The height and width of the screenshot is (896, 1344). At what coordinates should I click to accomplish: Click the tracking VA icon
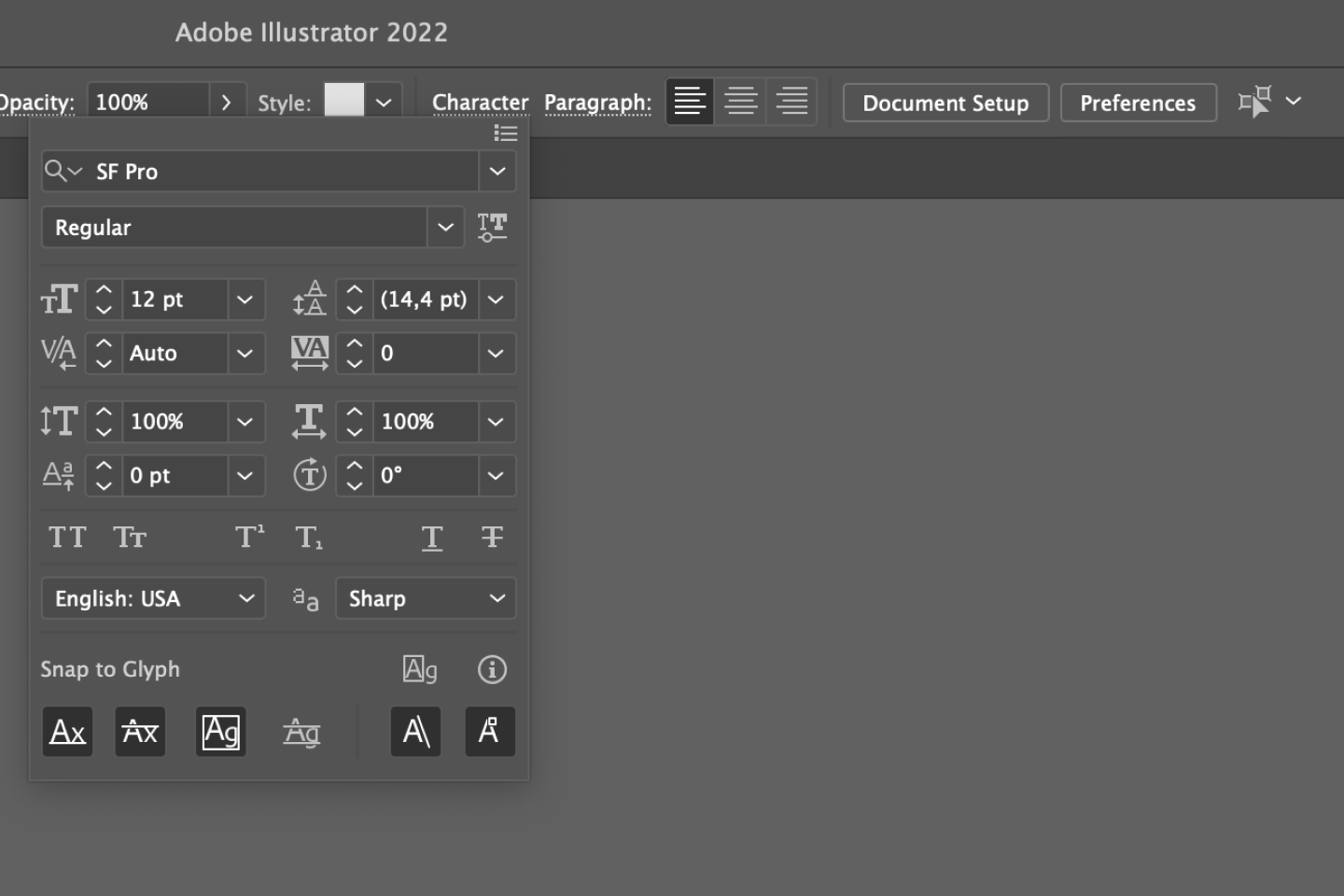pos(309,353)
